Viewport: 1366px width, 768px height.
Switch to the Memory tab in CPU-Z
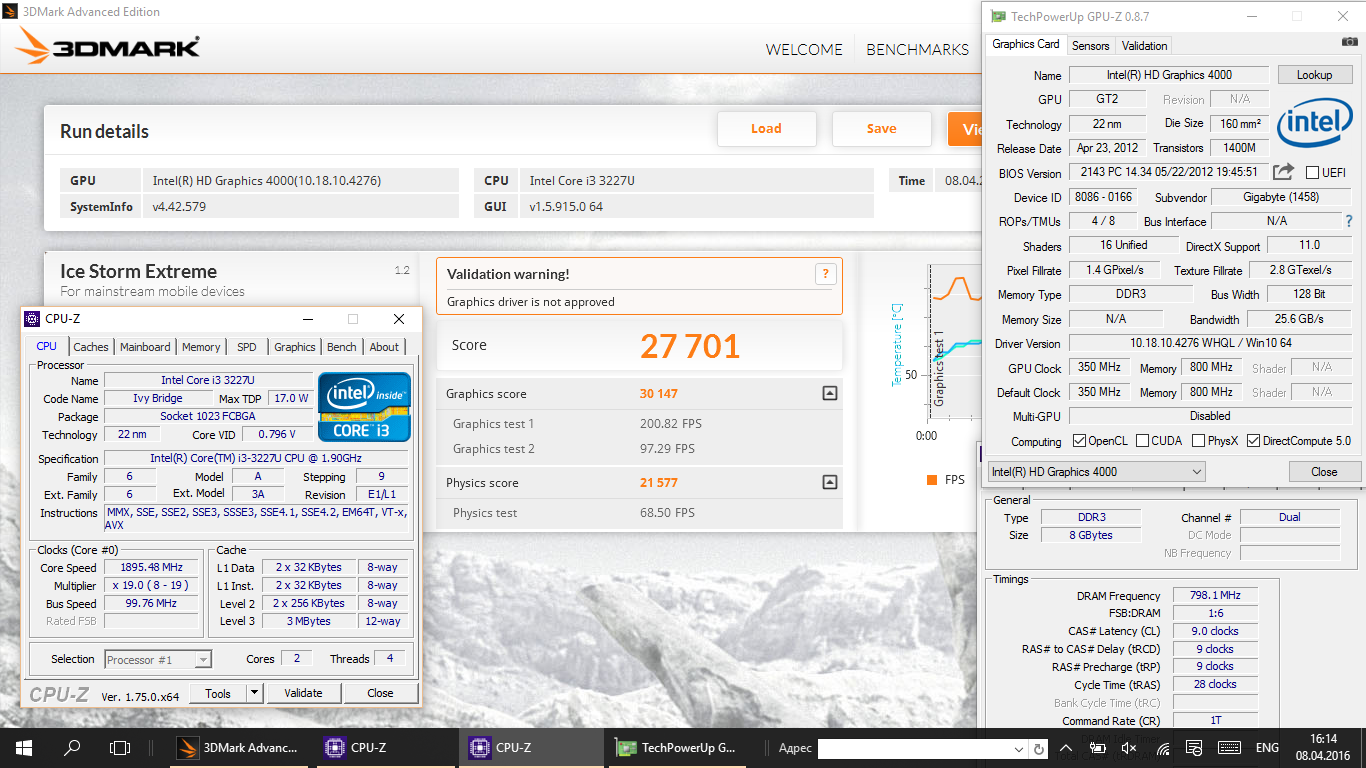click(x=201, y=347)
